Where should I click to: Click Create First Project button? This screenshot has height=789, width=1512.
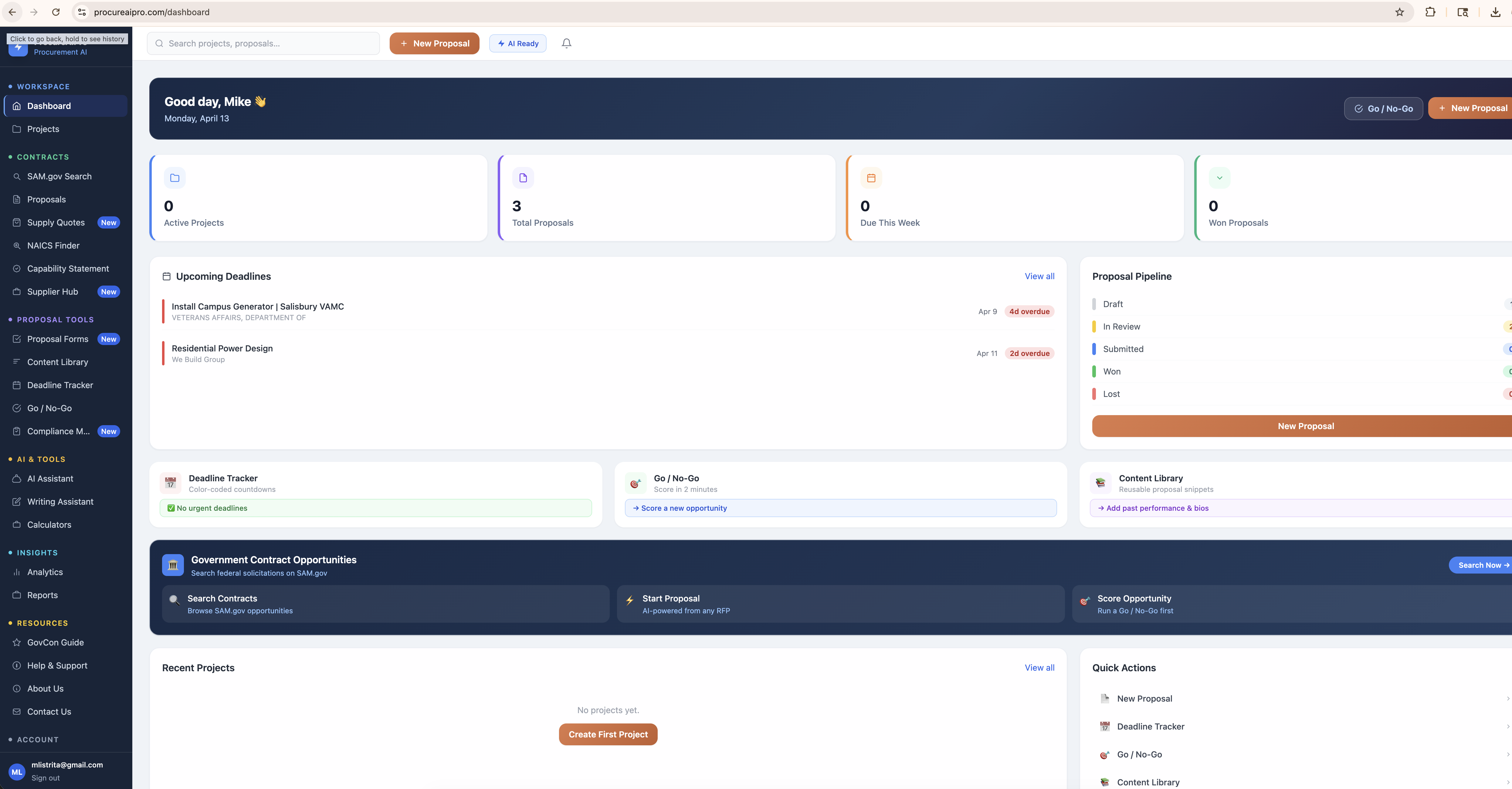608,734
